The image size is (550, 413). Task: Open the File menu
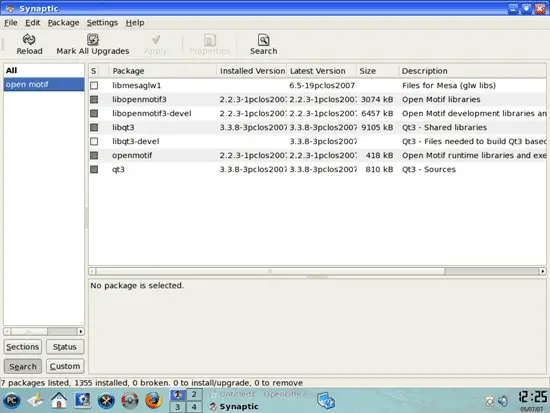[x=11, y=23]
